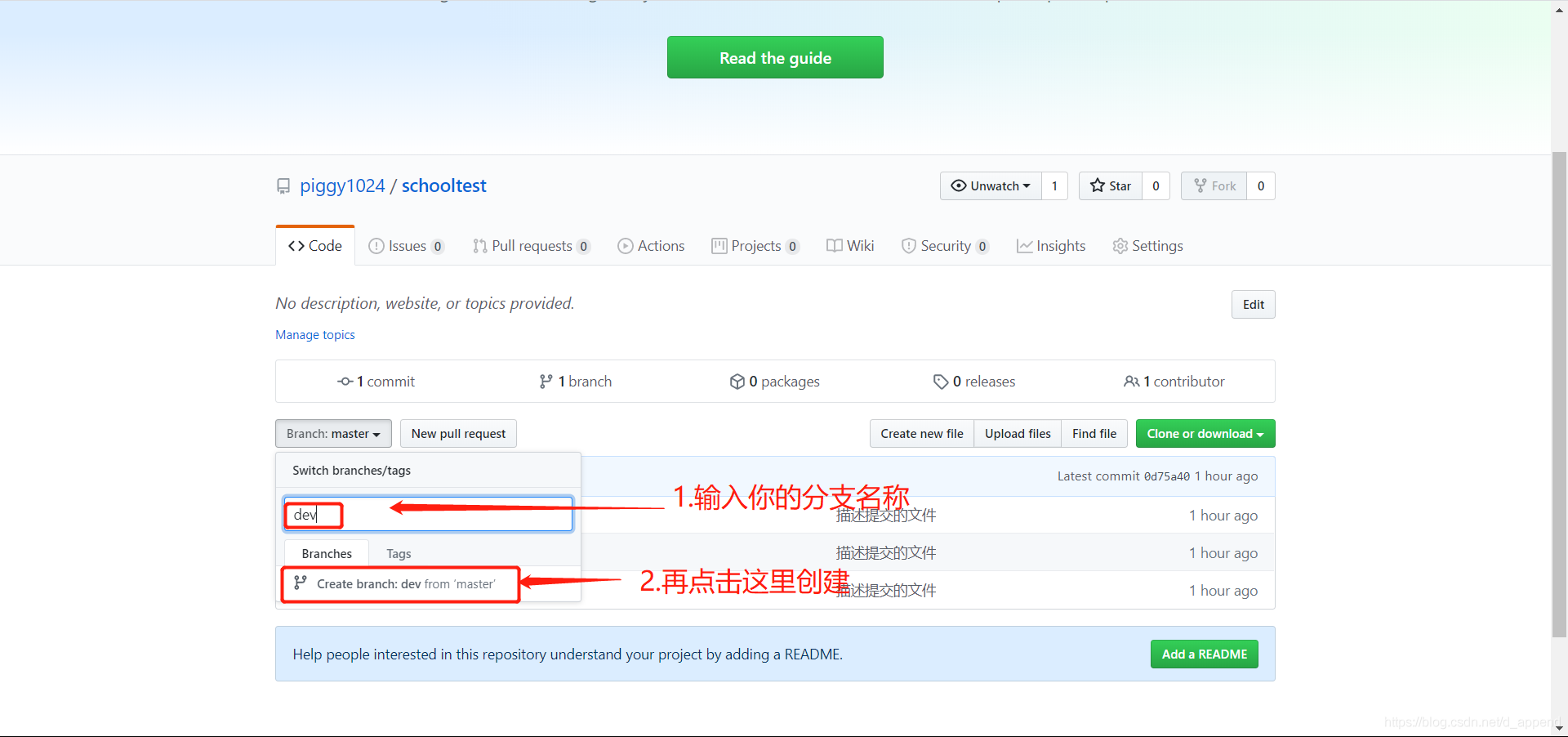Click the Security shield icon
This screenshot has width=1568, height=737.
[x=909, y=246]
